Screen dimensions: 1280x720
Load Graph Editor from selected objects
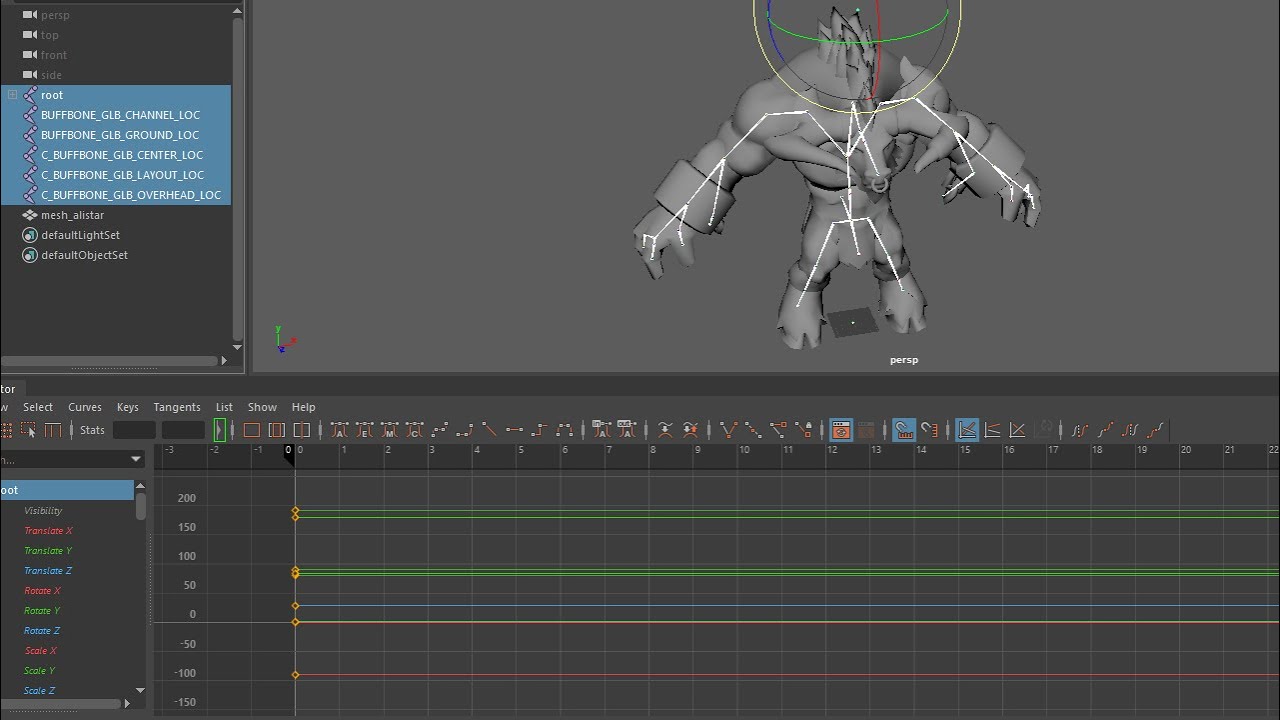click(866, 430)
